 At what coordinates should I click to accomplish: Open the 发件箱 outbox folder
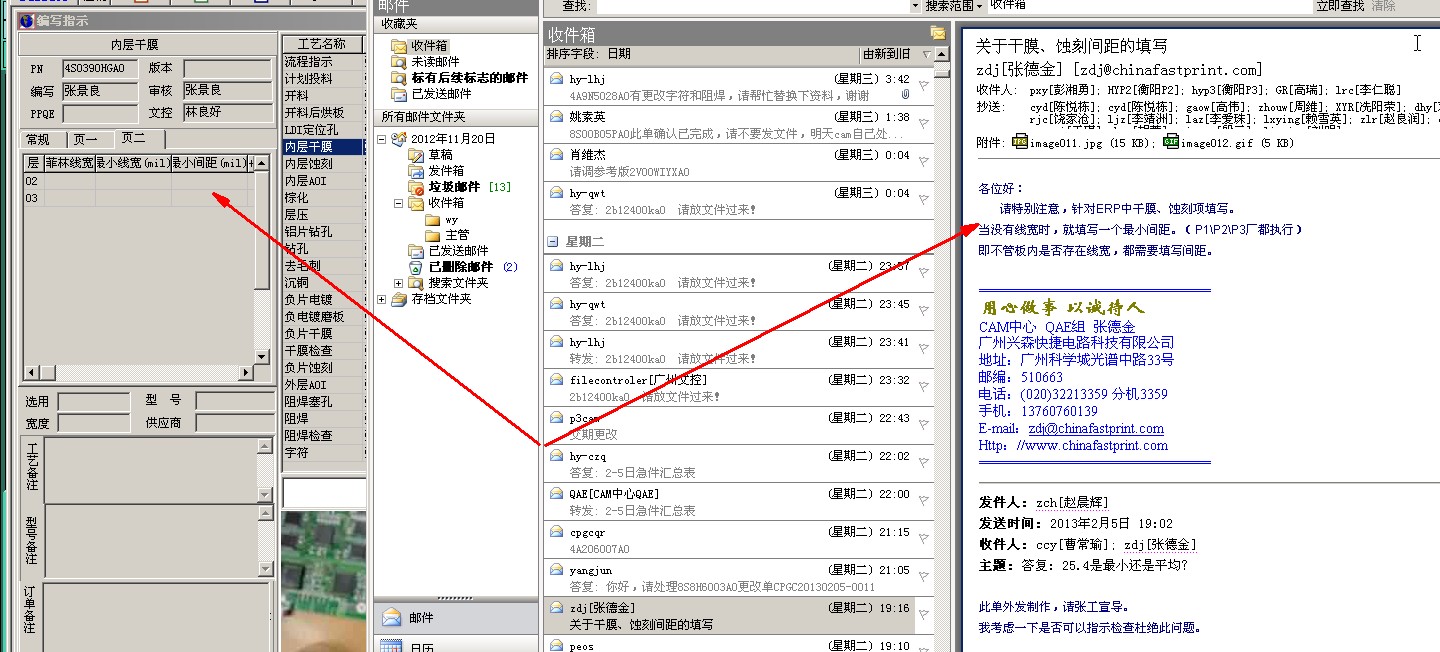[x=446, y=171]
